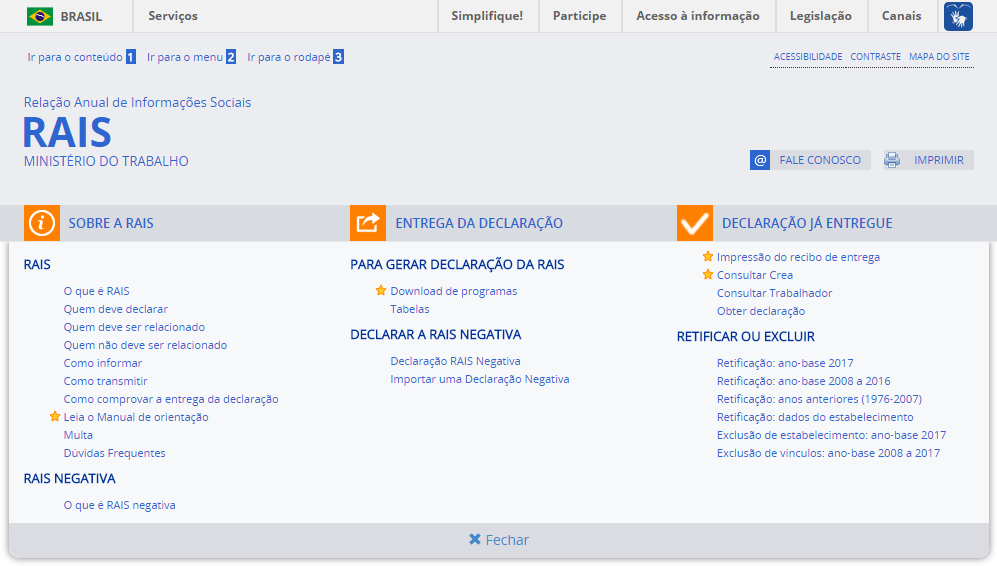Screen dimensions: 997x566
Task: Open the VLibras accessibility hands icon
Action: (958, 17)
